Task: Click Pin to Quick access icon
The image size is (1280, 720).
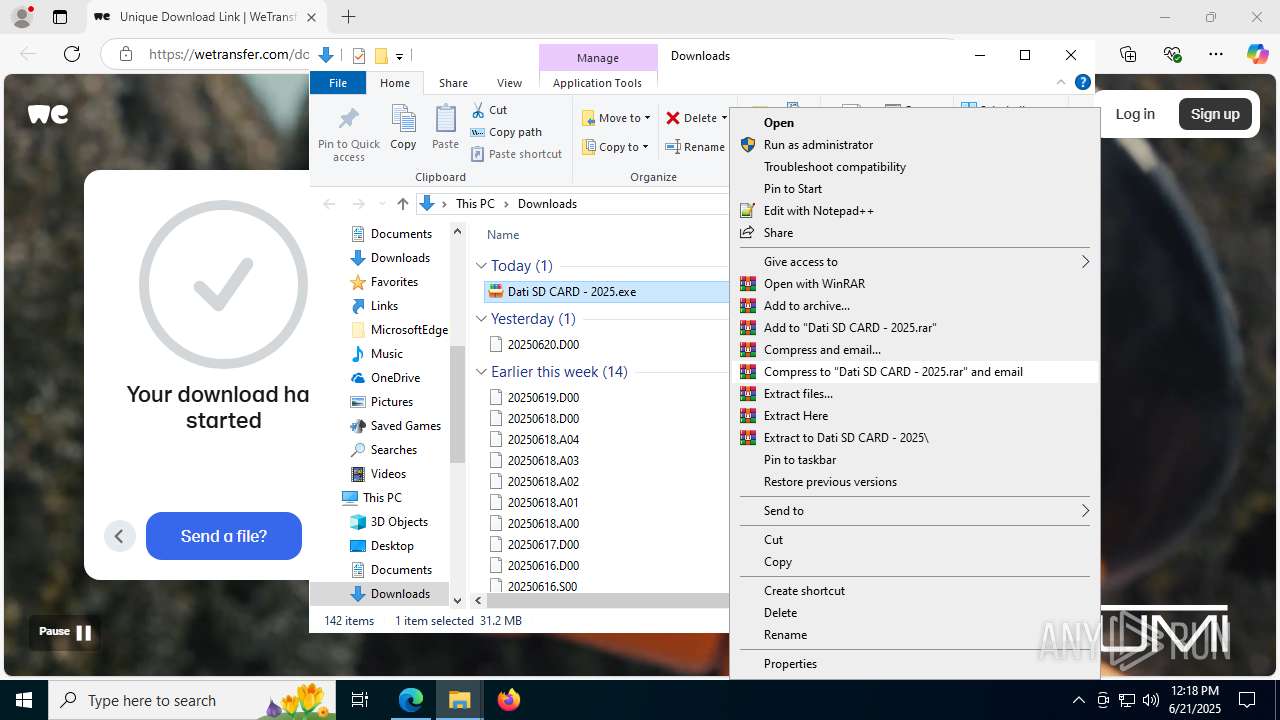Action: click(348, 133)
